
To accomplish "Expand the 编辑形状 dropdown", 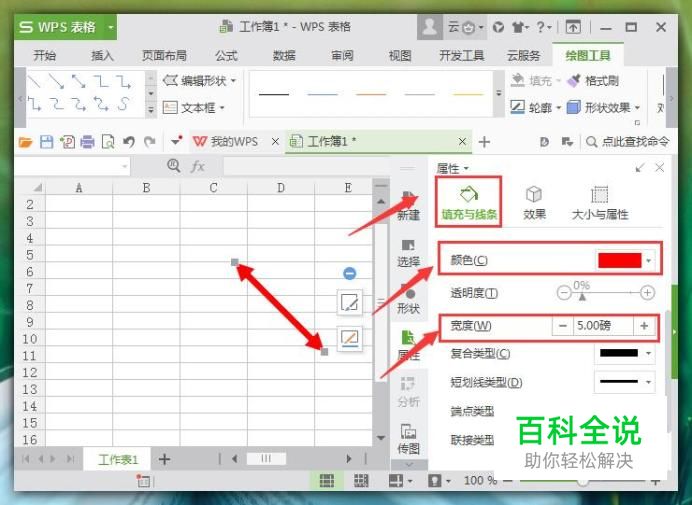I will tap(233, 81).
